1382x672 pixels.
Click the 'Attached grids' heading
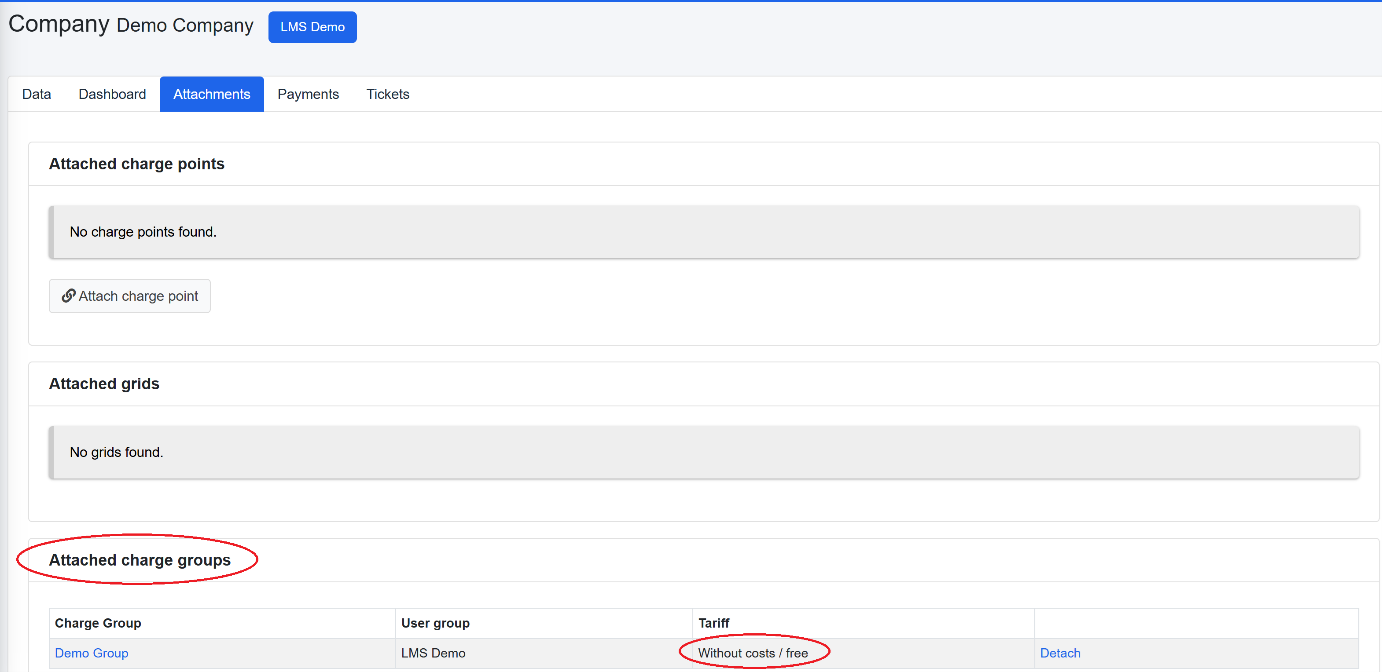pyautogui.click(x=104, y=384)
